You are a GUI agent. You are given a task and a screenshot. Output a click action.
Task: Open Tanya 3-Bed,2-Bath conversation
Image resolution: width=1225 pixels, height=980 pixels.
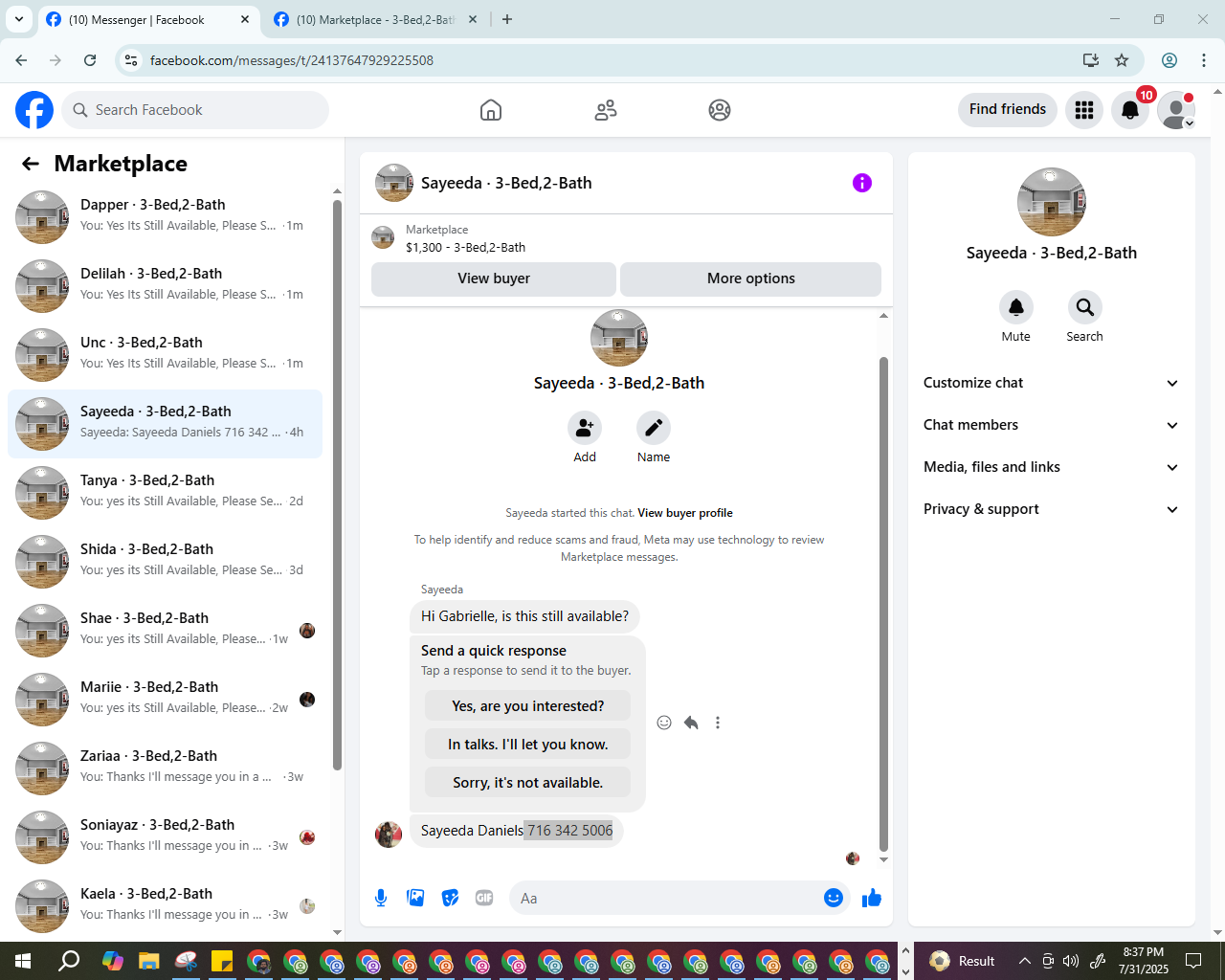tap(165, 493)
